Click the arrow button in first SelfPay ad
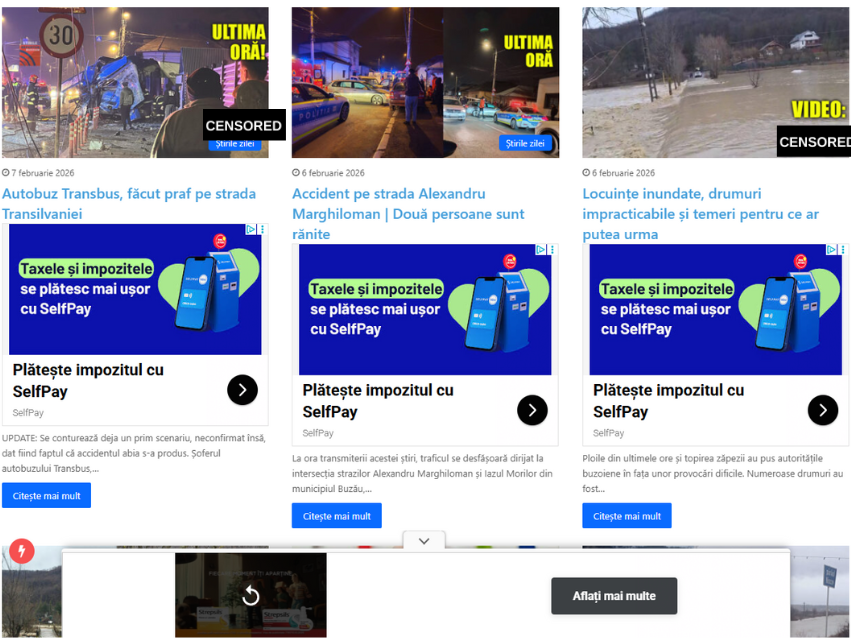This screenshot has height=638, width=851. [242, 389]
